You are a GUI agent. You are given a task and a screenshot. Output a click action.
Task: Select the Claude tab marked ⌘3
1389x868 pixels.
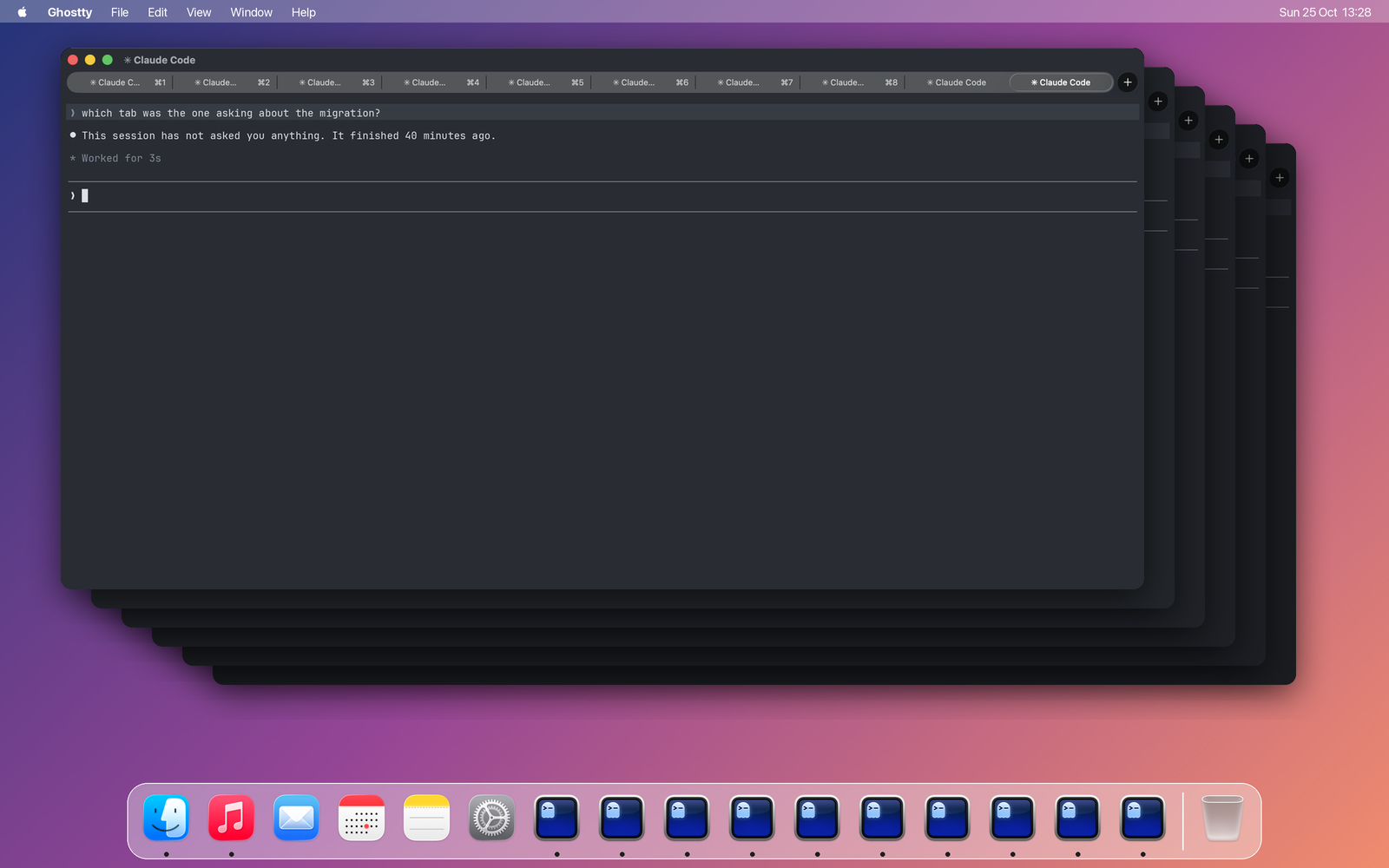click(330, 82)
